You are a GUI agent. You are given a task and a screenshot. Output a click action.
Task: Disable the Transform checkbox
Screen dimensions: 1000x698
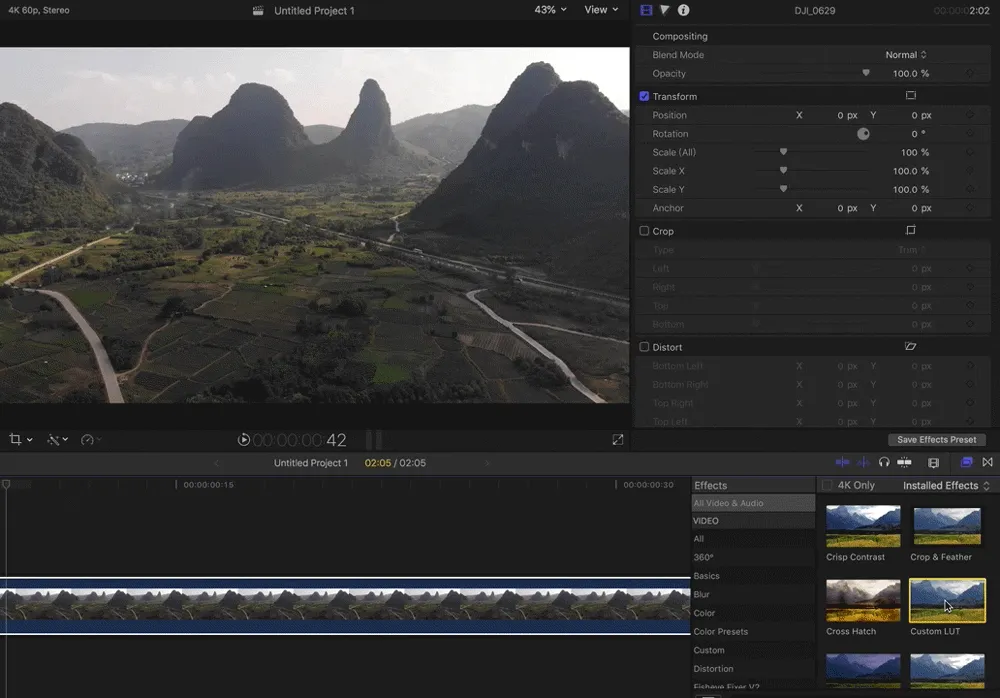644,96
